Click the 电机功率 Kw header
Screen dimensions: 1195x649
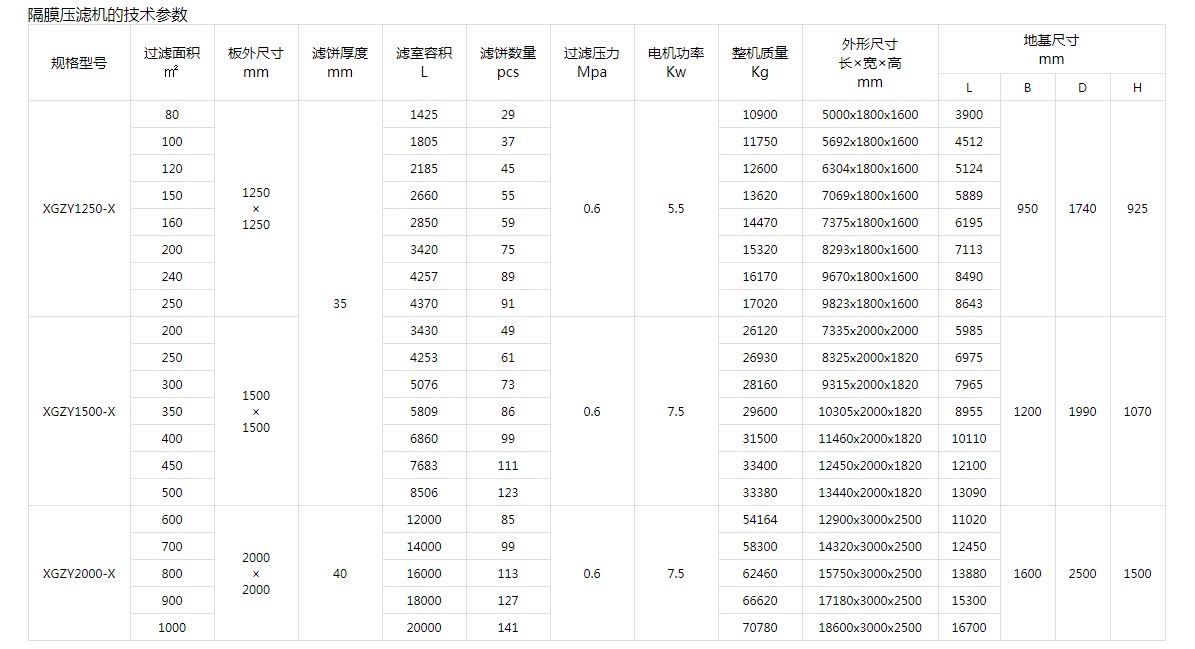click(x=676, y=62)
